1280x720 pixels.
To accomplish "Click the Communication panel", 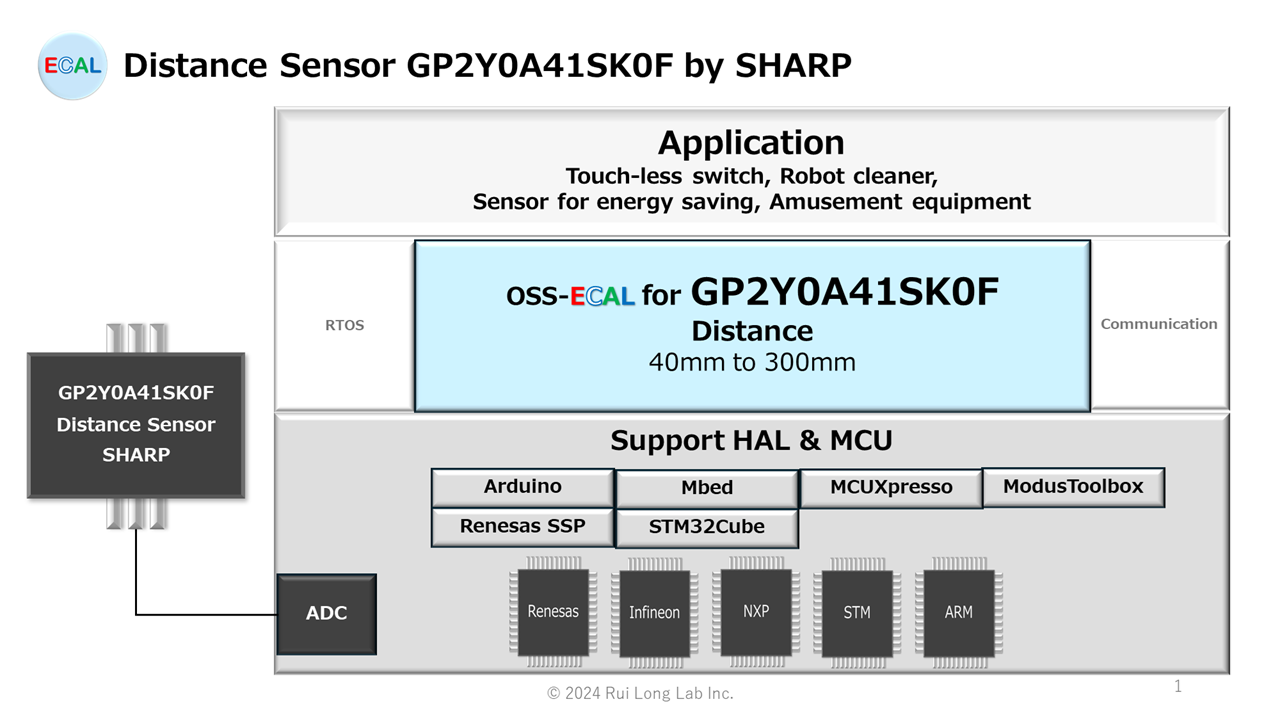I will (1159, 324).
